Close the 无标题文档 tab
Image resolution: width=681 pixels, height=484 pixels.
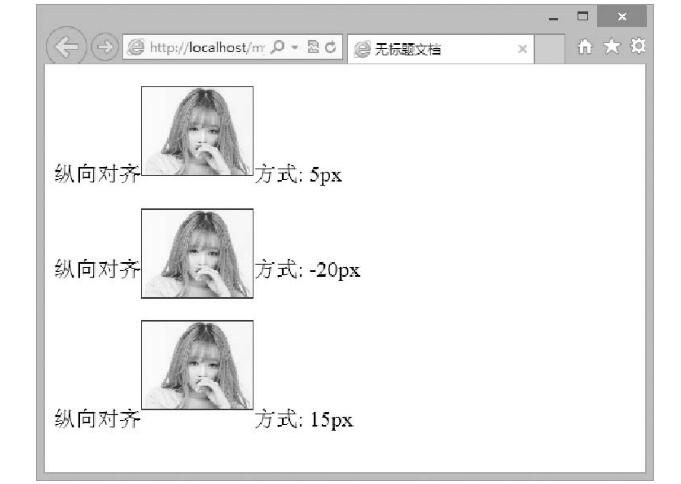tap(522, 49)
